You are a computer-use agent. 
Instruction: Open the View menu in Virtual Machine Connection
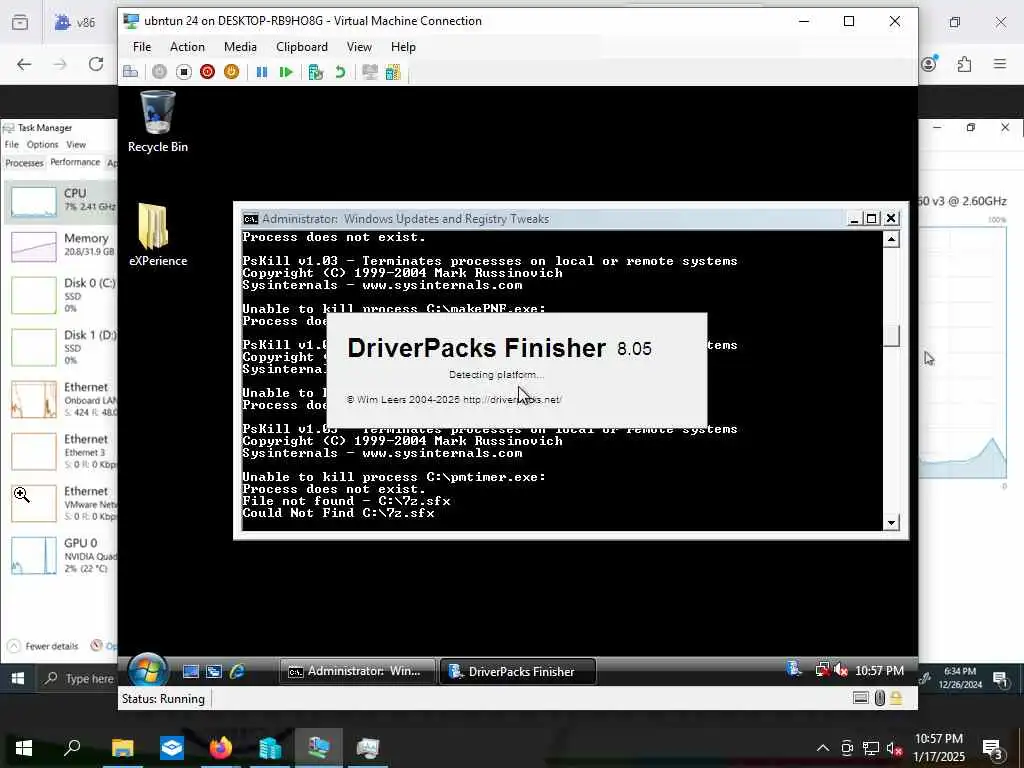(359, 47)
